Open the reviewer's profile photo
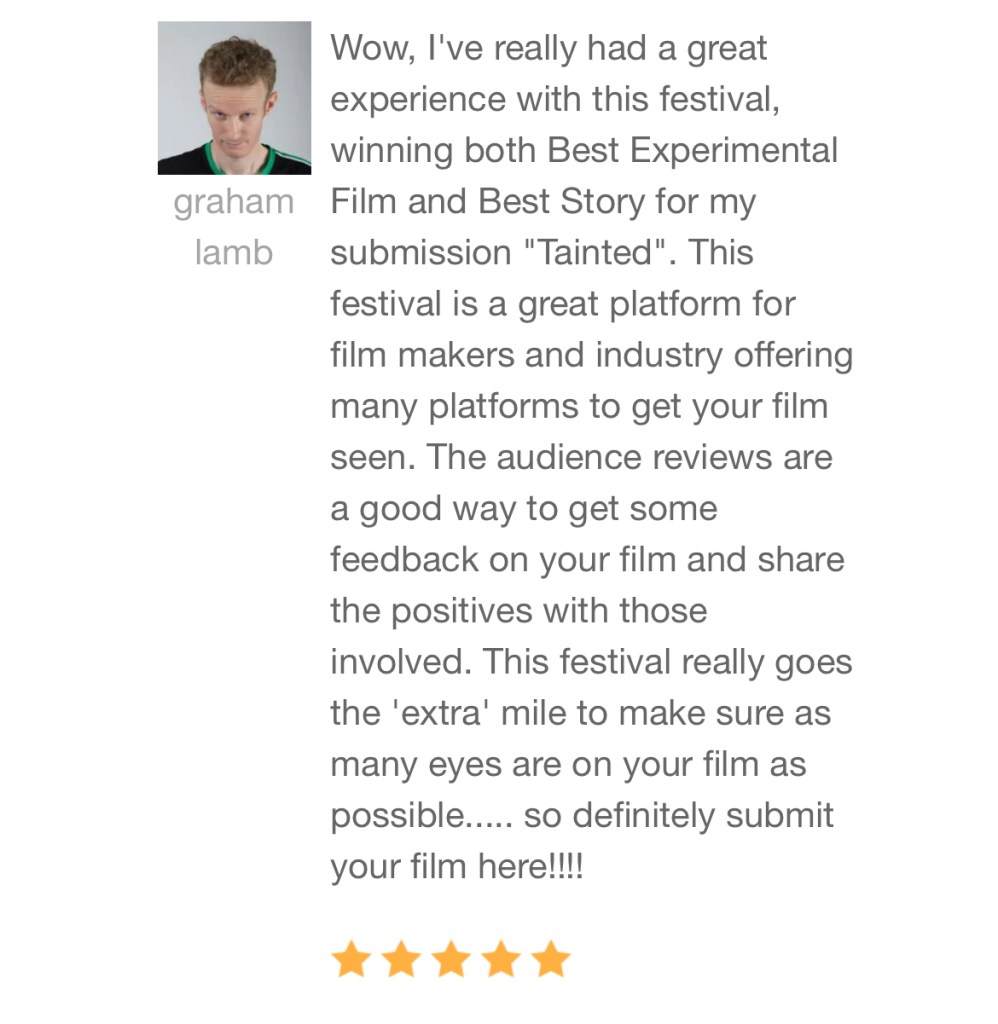 (234, 98)
